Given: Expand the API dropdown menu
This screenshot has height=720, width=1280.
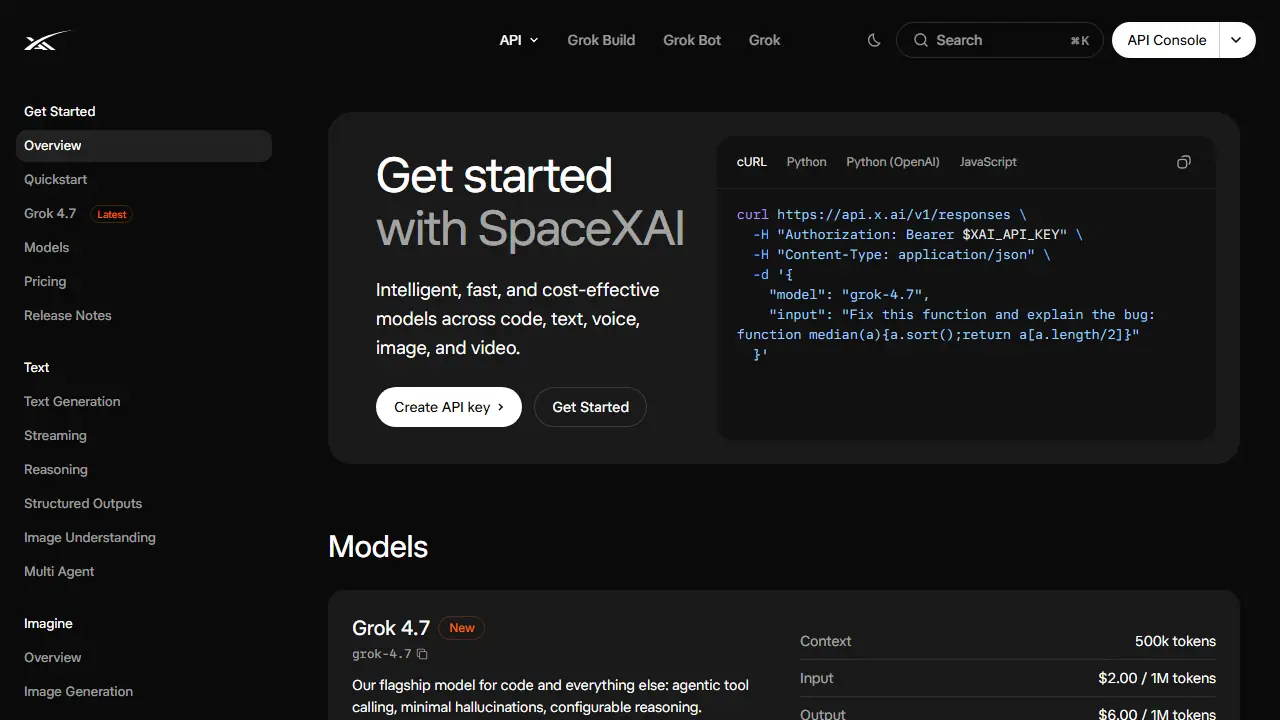Looking at the screenshot, I should (x=519, y=40).
